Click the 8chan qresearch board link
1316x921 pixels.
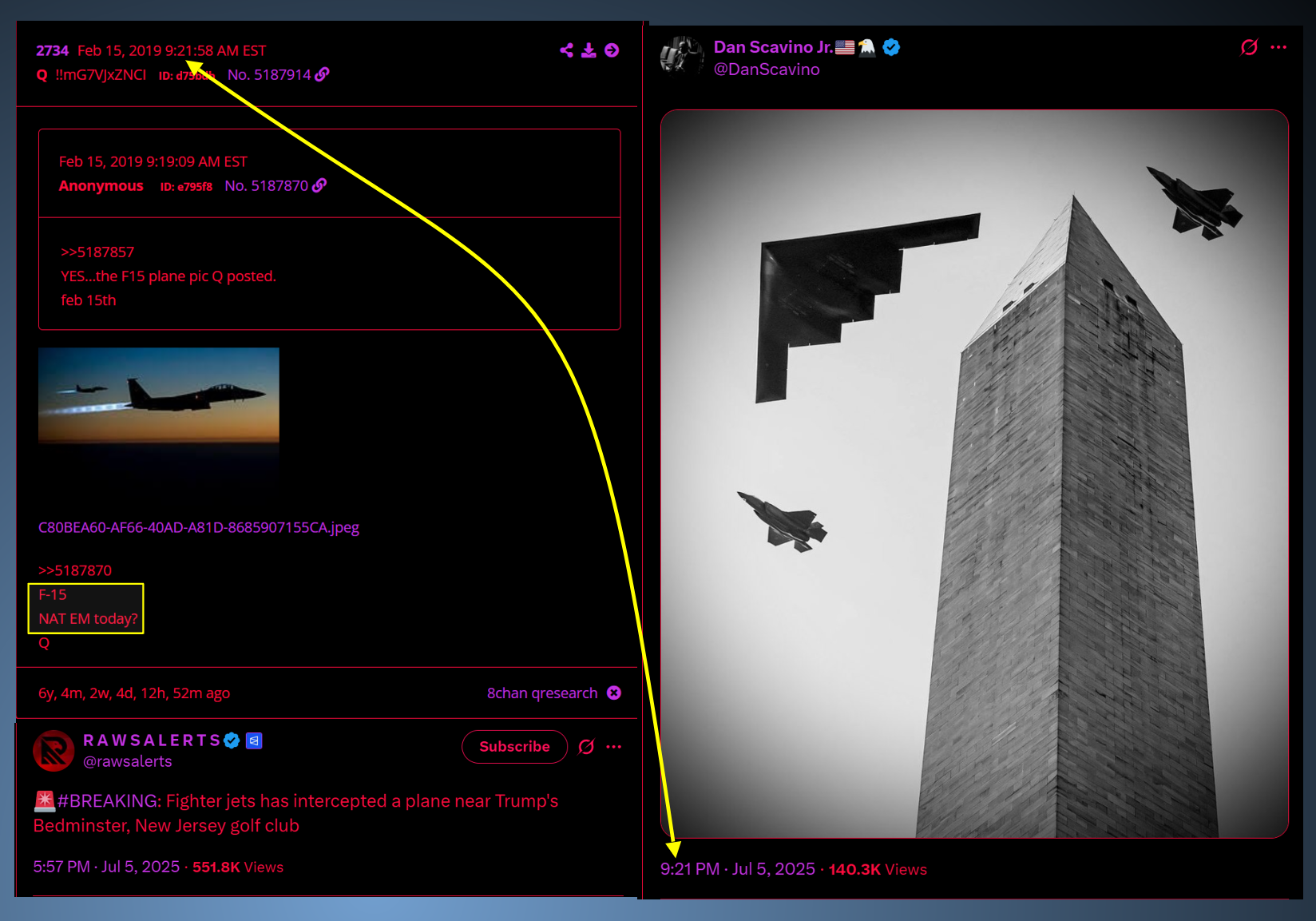(x=542, y=693)
